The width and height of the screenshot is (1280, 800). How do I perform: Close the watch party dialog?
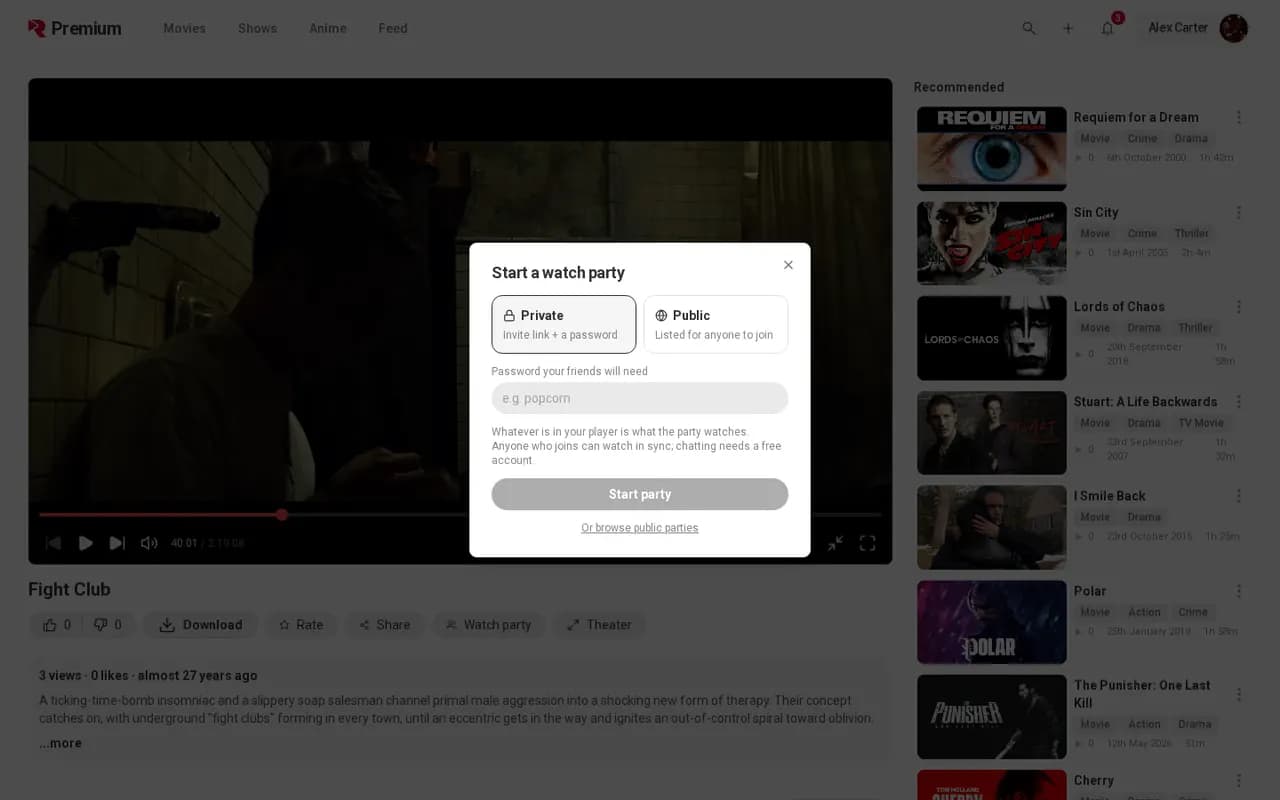pos(788,265)
